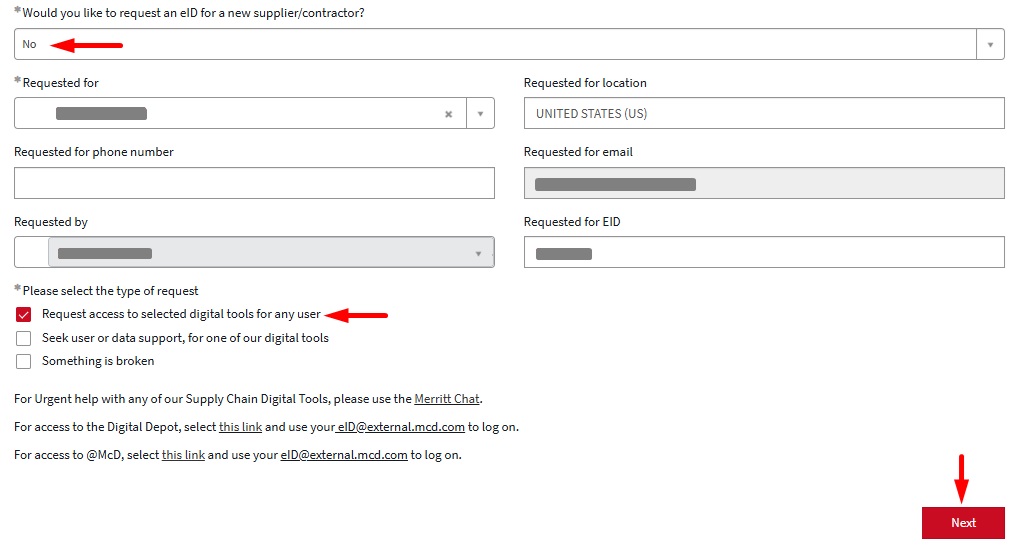Follow this link for @McD access
The image size is (1015, 547).
183,455
